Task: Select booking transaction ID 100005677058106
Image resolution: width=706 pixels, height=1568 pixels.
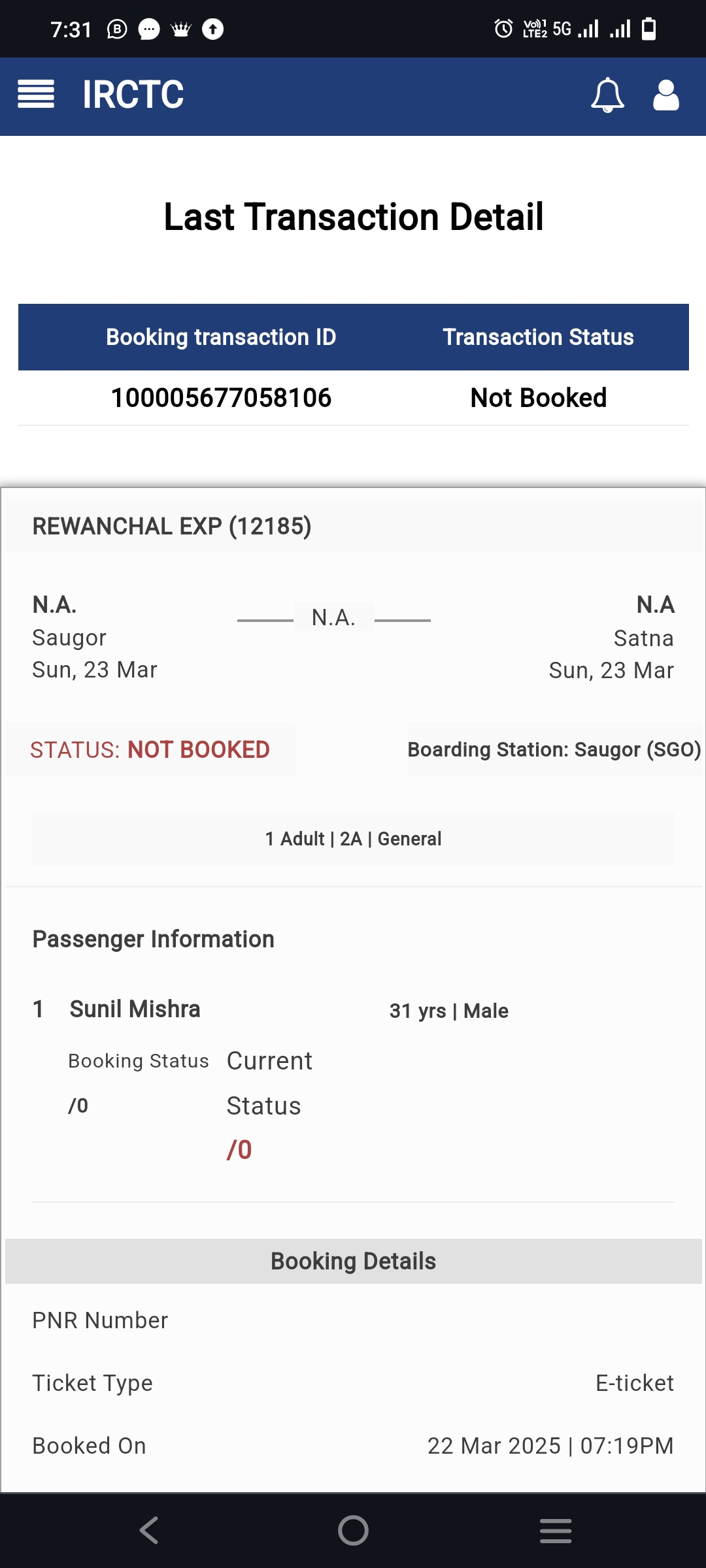Action: click(221, 398)
